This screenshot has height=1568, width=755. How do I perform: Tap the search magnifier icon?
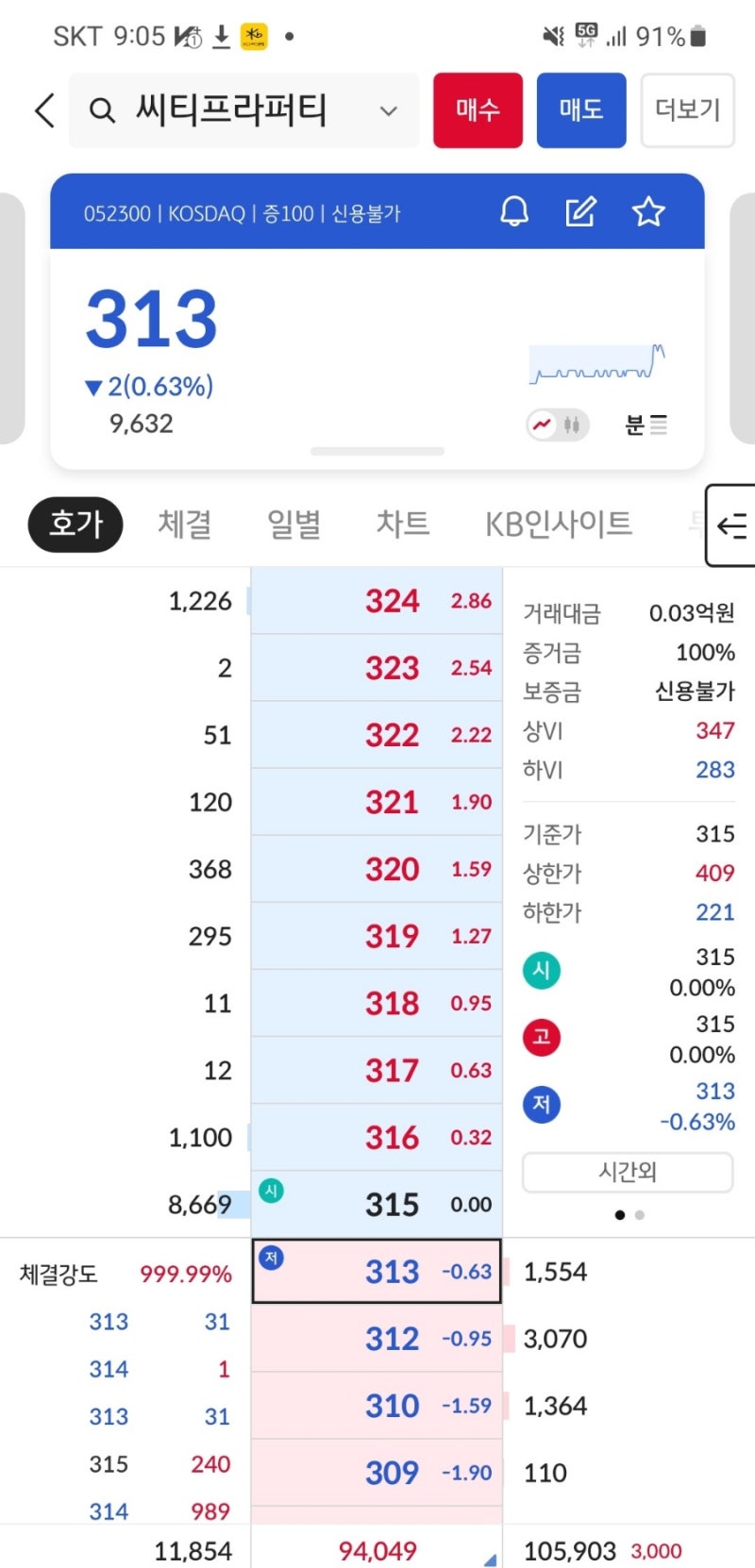point(102,110)
